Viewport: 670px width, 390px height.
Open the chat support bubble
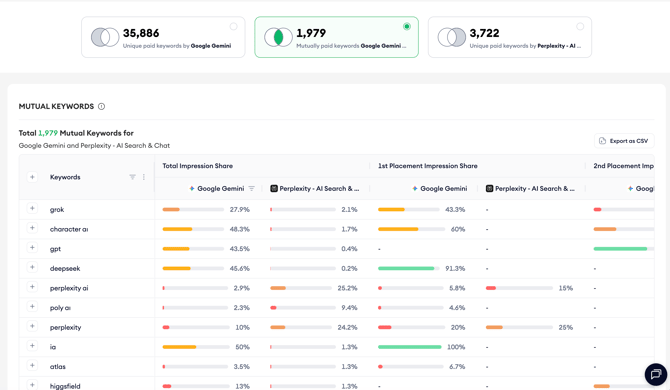655,375
